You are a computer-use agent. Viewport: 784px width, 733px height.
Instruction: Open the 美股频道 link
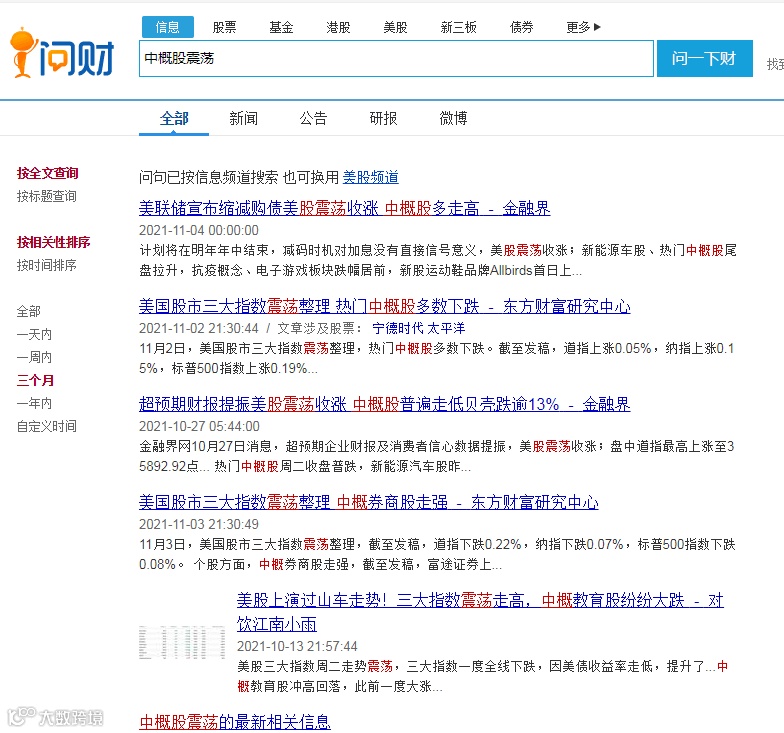pyautogui.click(x=370, y=178)
